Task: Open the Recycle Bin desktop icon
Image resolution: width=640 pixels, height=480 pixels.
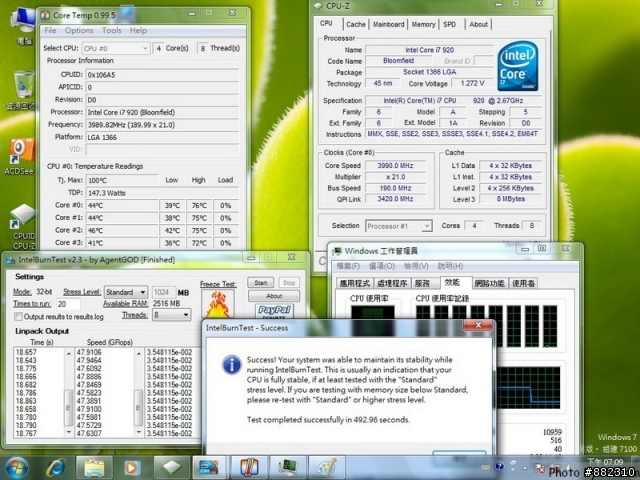Action: (x=22, y=91)
